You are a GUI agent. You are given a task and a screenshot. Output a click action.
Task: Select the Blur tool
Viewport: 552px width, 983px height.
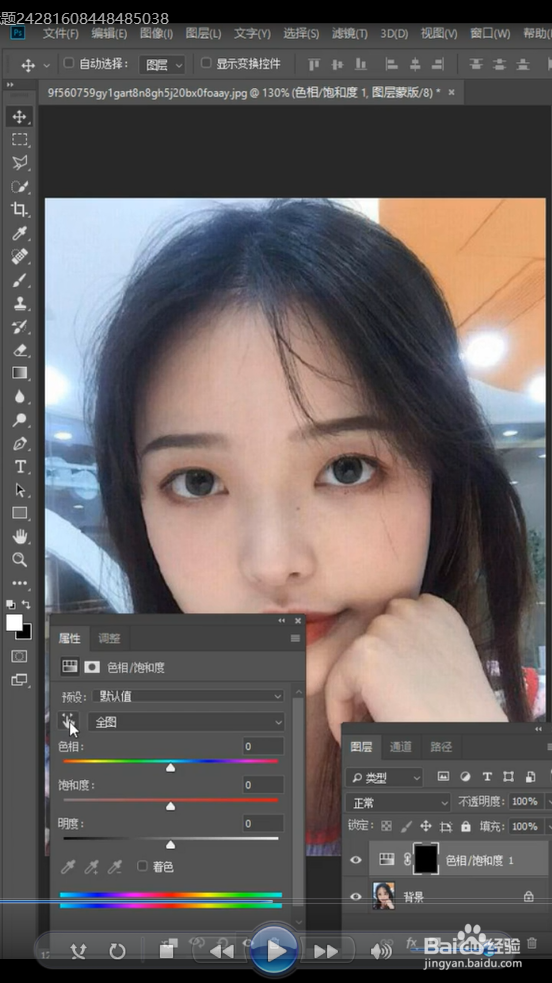tap(19, 396)
